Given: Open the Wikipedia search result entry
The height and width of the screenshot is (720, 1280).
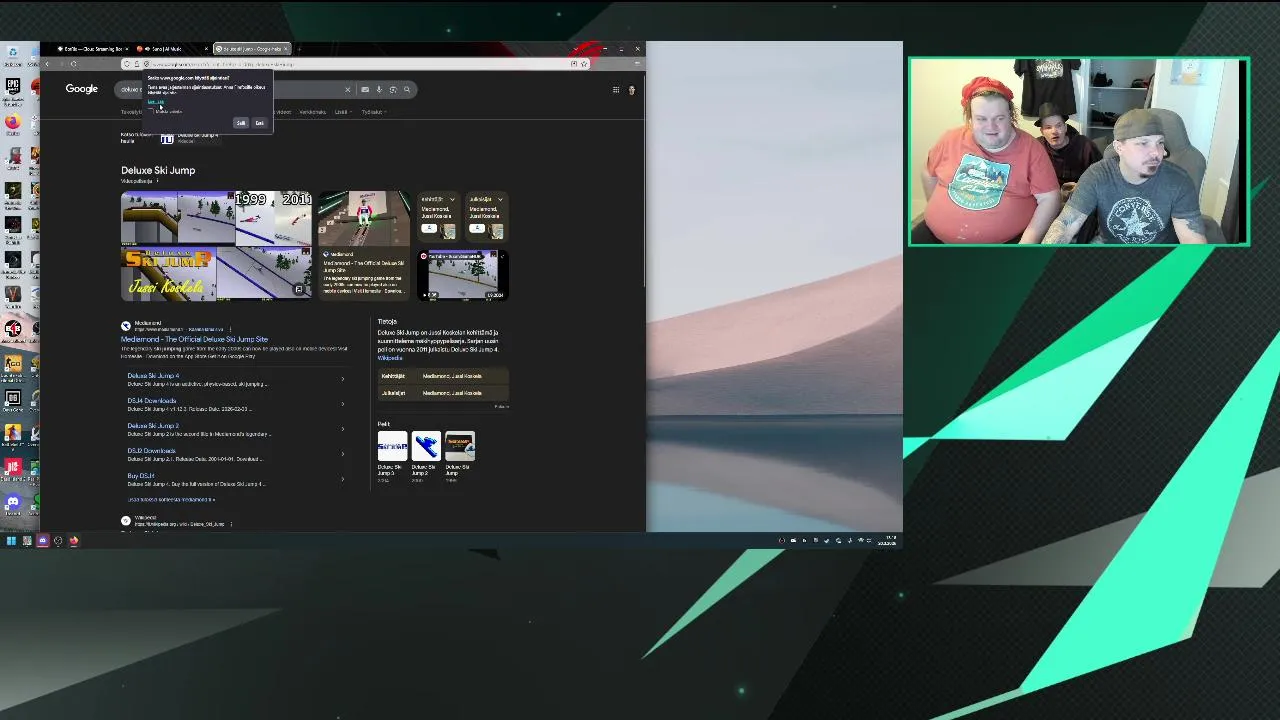Looking at the screenshot, I should click(180, 522).
